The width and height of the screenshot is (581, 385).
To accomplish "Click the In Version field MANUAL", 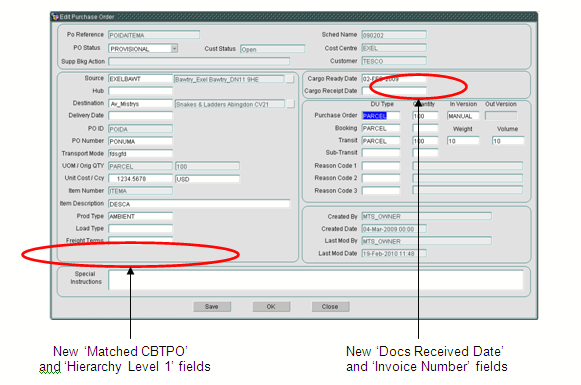I will click(x=463, y=116).
